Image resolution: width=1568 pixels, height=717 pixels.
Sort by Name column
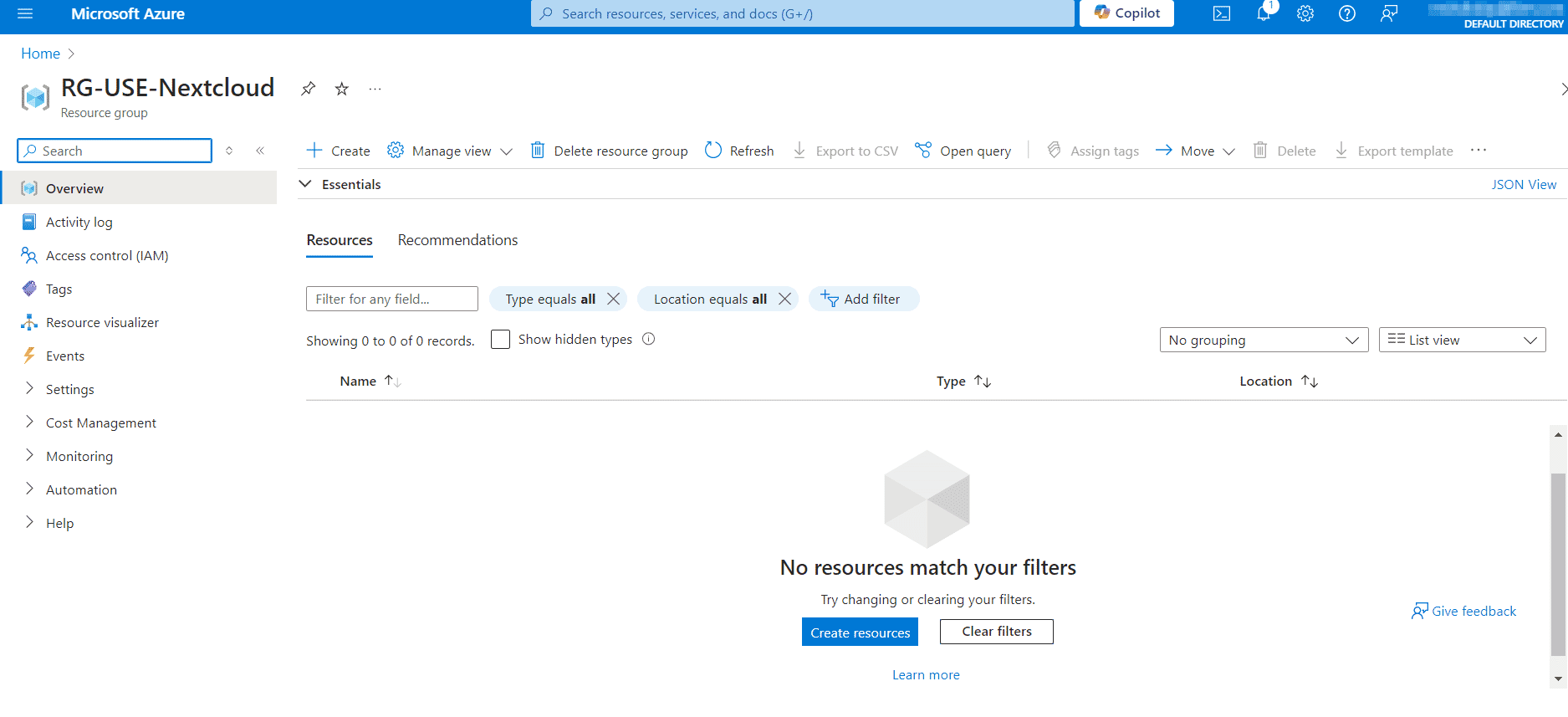370,381
